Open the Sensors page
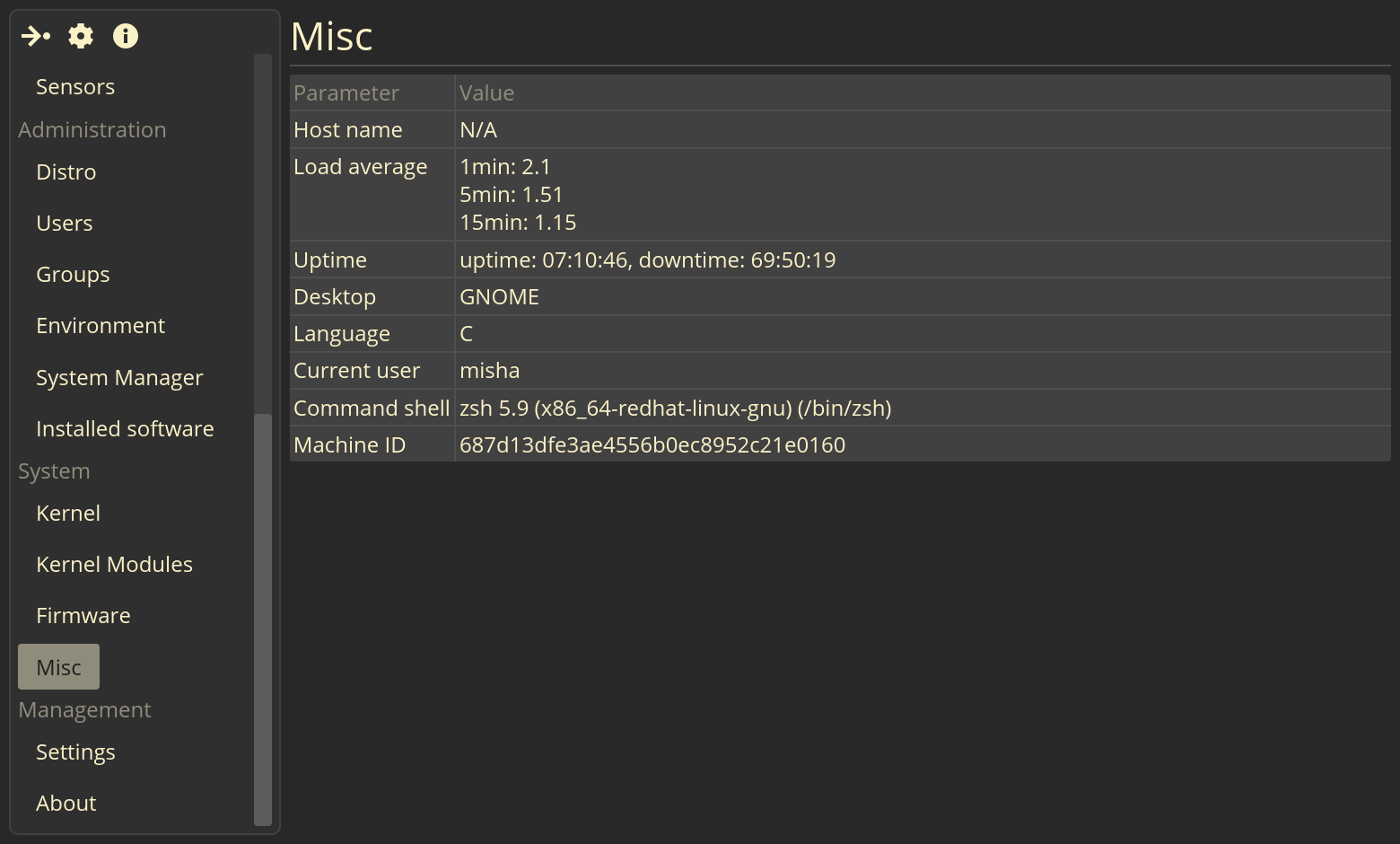Viewport: 1400px width, 844px height. tap(75, 87)
